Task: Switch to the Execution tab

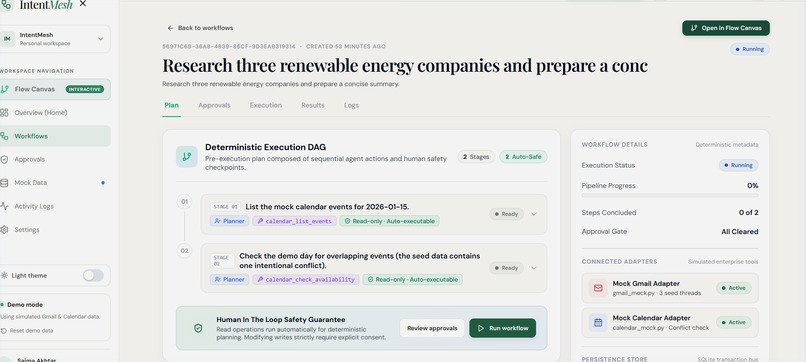Action: coord(266,105)
